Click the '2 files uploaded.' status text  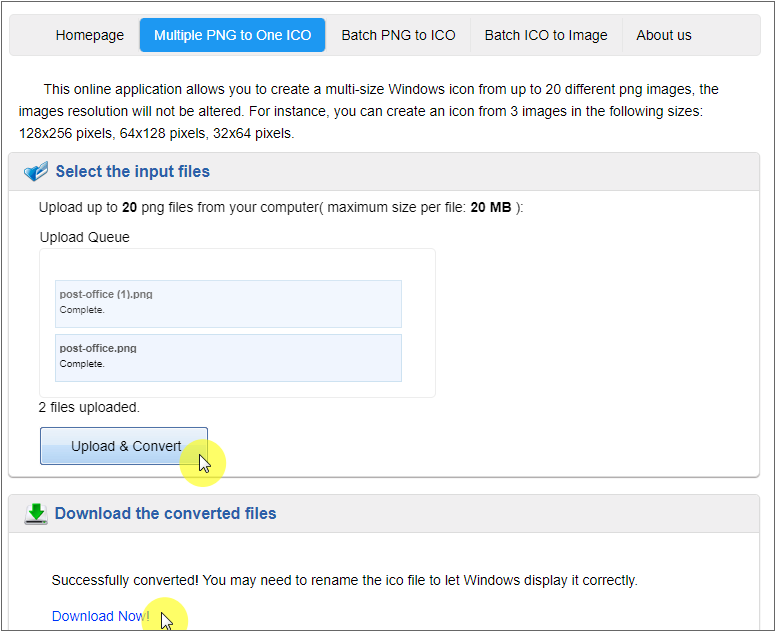tap(89, 408)
